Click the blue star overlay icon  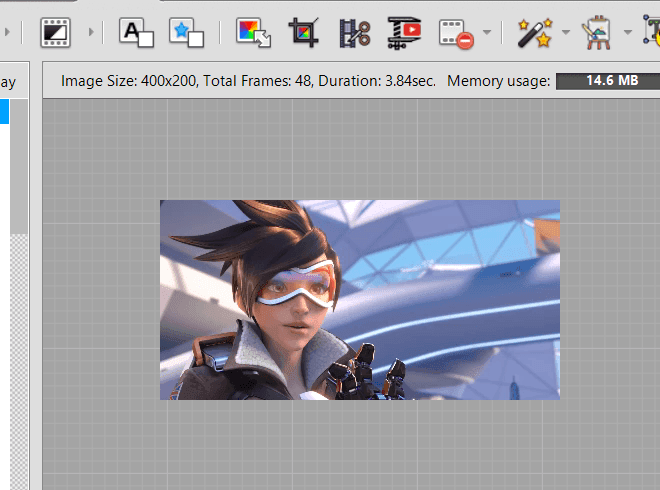point(186,32)
